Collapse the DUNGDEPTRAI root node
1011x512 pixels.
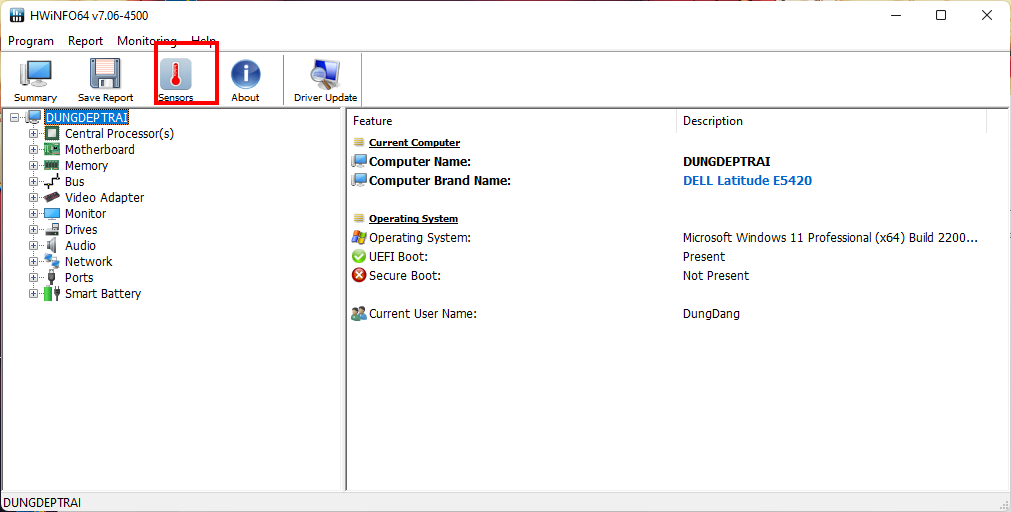click(15, 118)
